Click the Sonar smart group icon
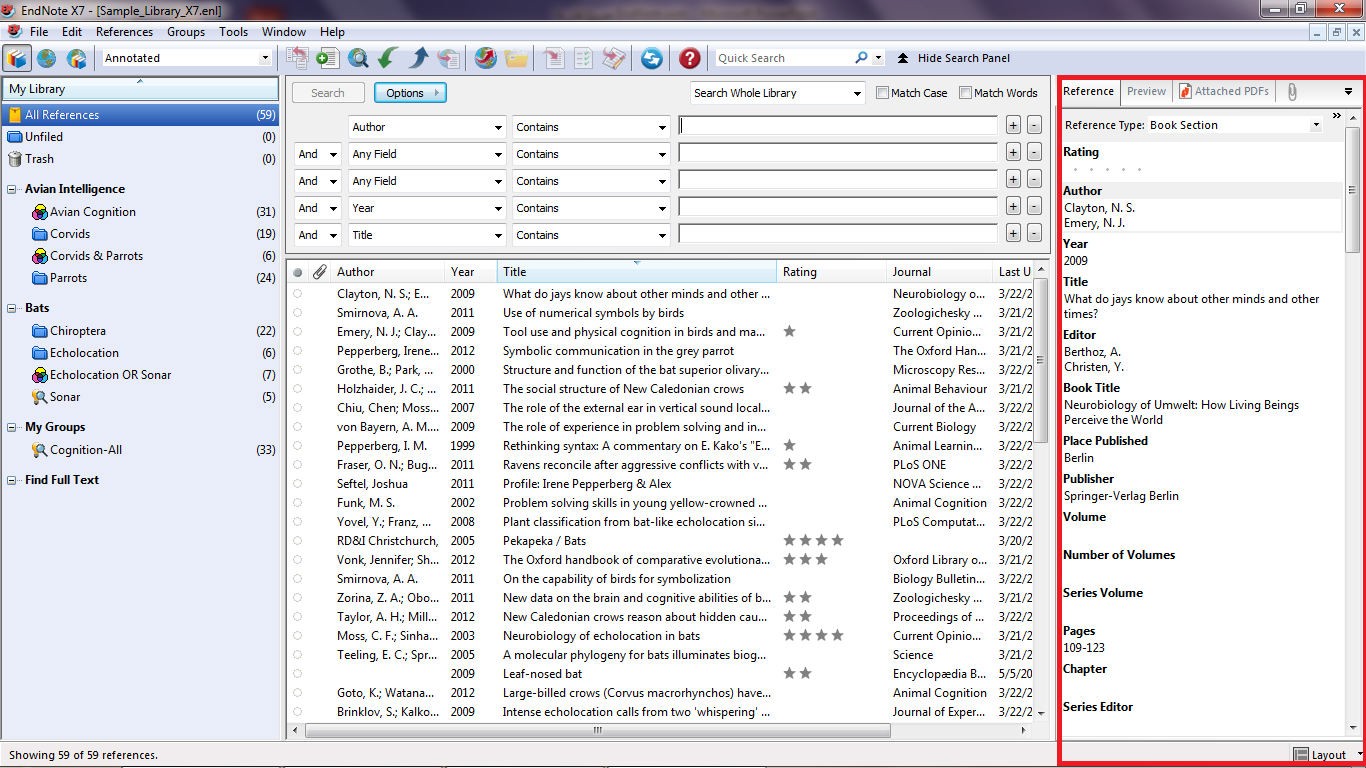This screenshot has width=1366, height=768. pos(40,397)
